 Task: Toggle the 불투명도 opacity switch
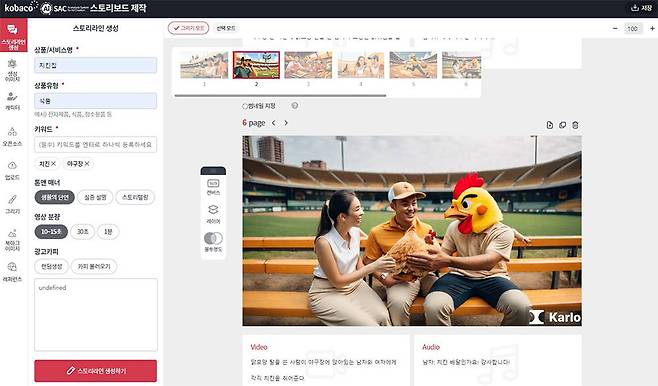click(213, 239)
